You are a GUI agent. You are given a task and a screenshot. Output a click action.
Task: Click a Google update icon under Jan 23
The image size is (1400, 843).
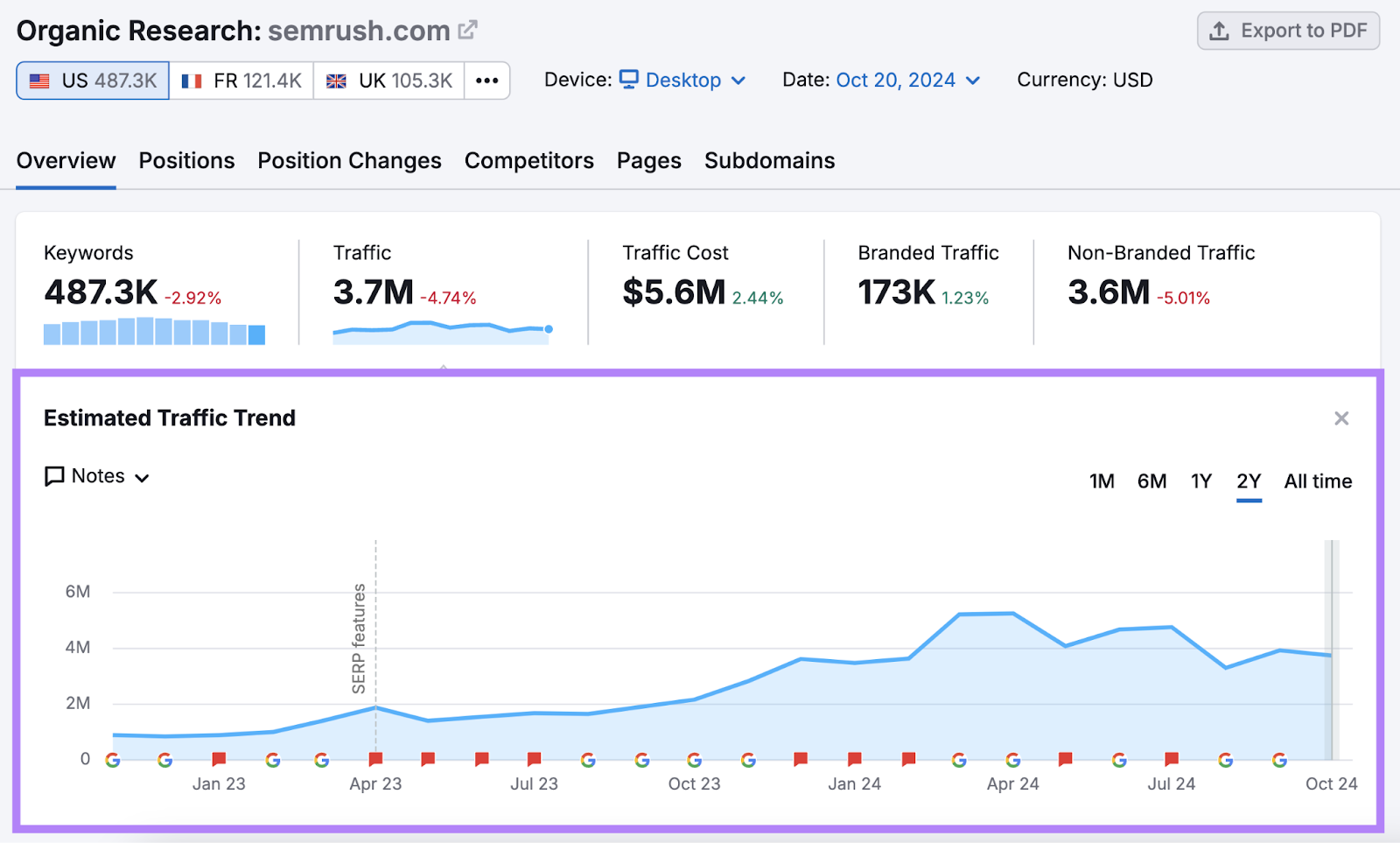tap(166, 760)
